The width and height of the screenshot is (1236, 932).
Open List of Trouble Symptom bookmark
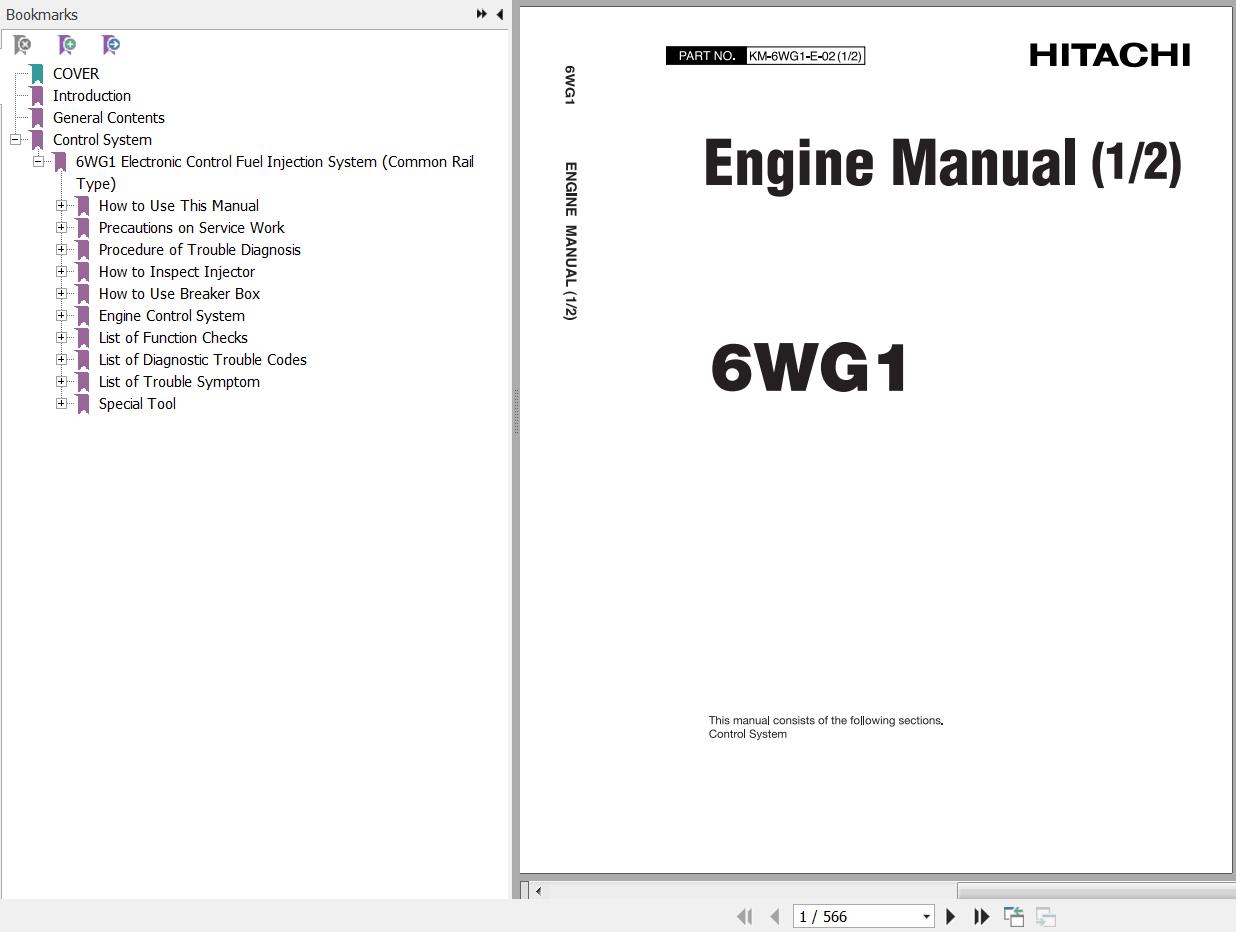(179, 382)
